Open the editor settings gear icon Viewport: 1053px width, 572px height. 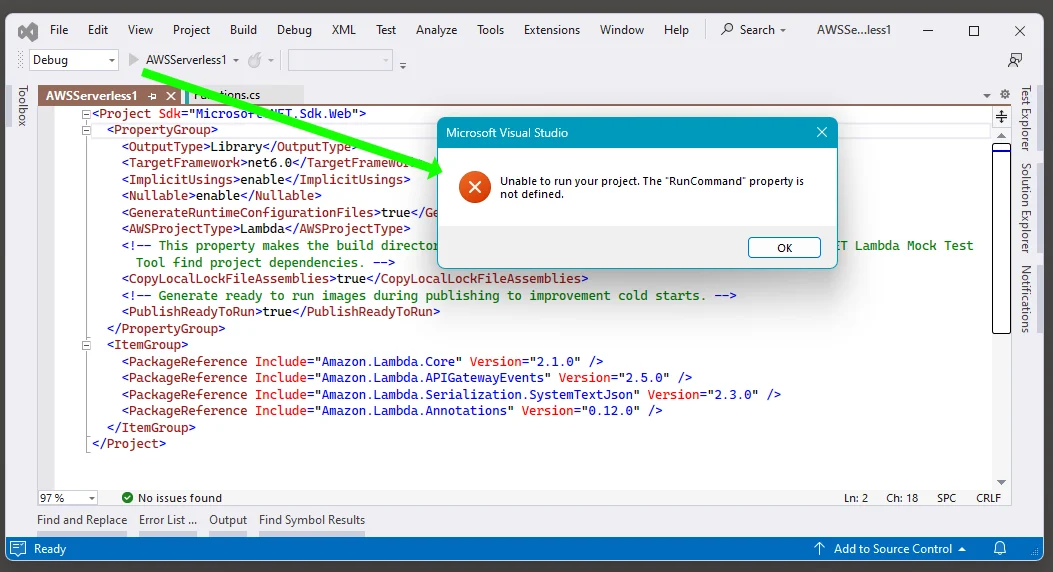pyautogui.click(x=1005, y=95)
